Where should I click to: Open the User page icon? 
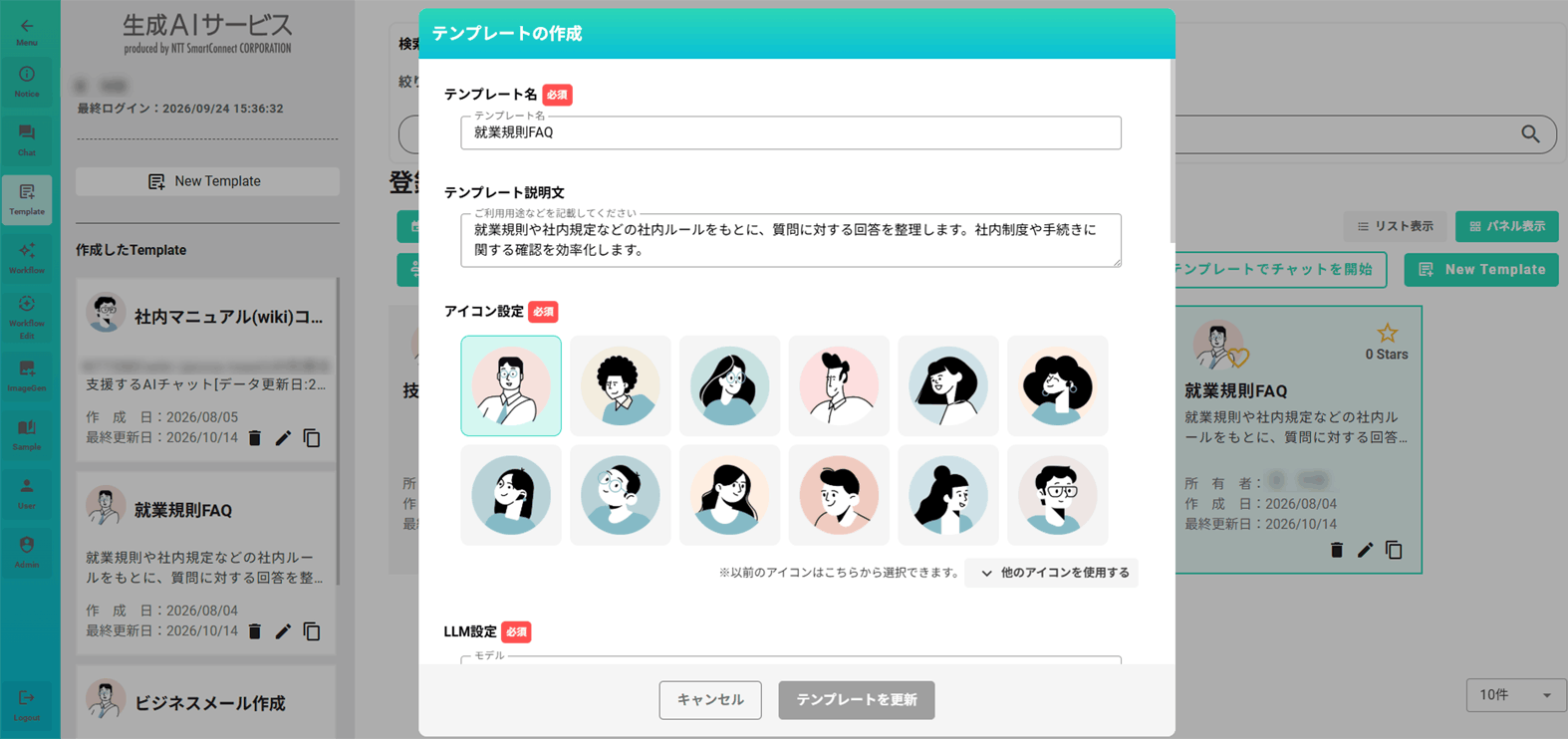(x=27, y=493)
